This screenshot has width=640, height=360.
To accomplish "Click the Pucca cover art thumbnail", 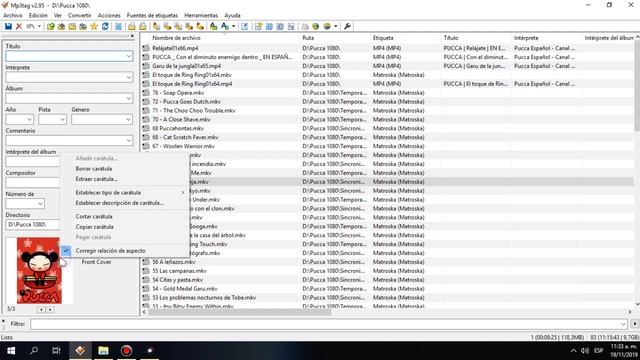I will pos(39,271).
